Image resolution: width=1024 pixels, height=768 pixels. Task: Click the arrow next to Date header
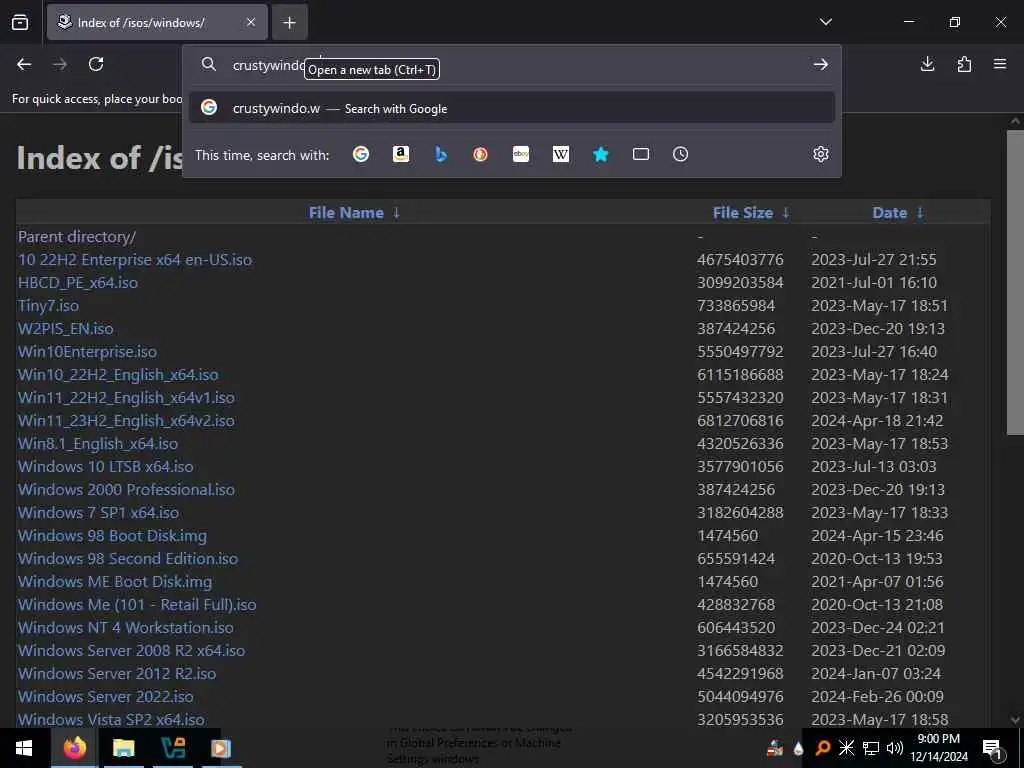tap(920, 212)
